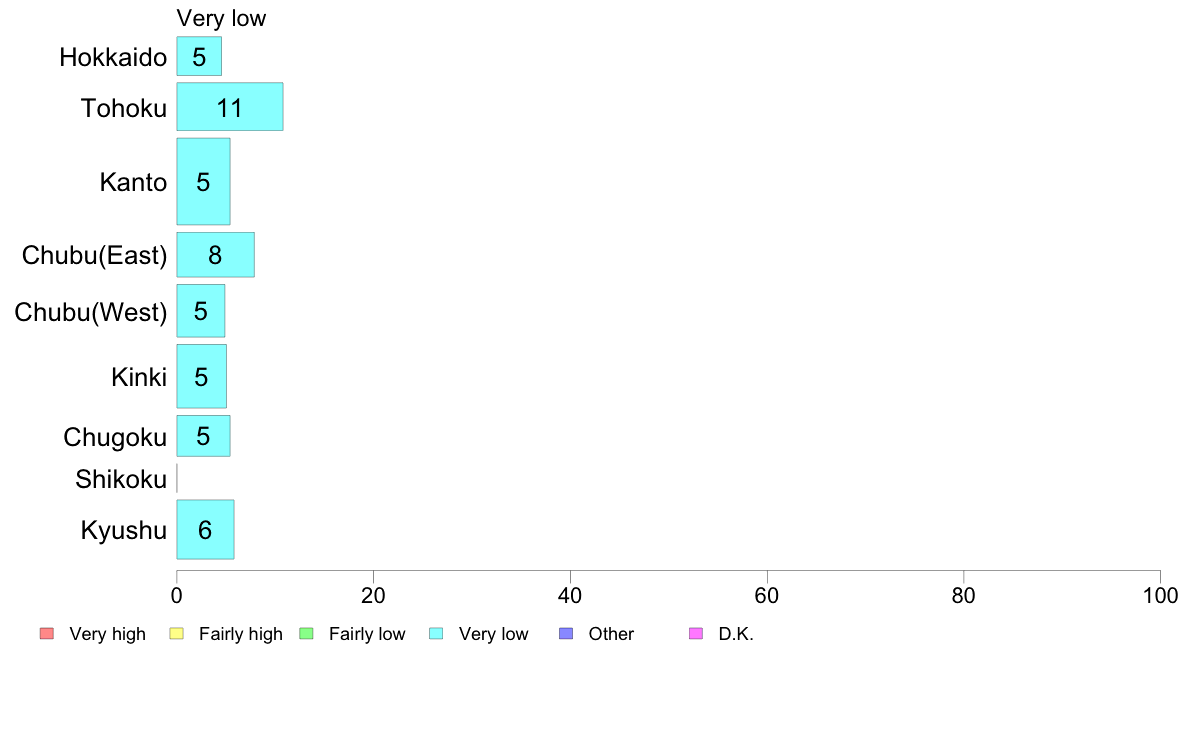1188x736 pixels.
Task: Select the Hokkaido bar showing 5
Action: 199,56
